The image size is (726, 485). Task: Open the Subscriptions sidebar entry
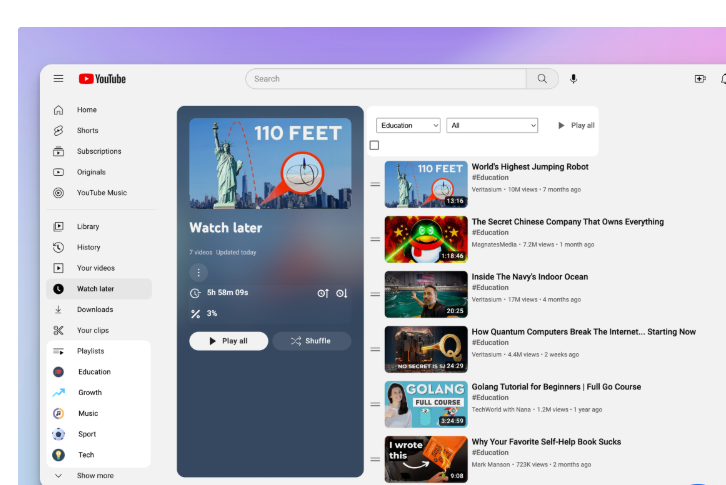point(99,151)
